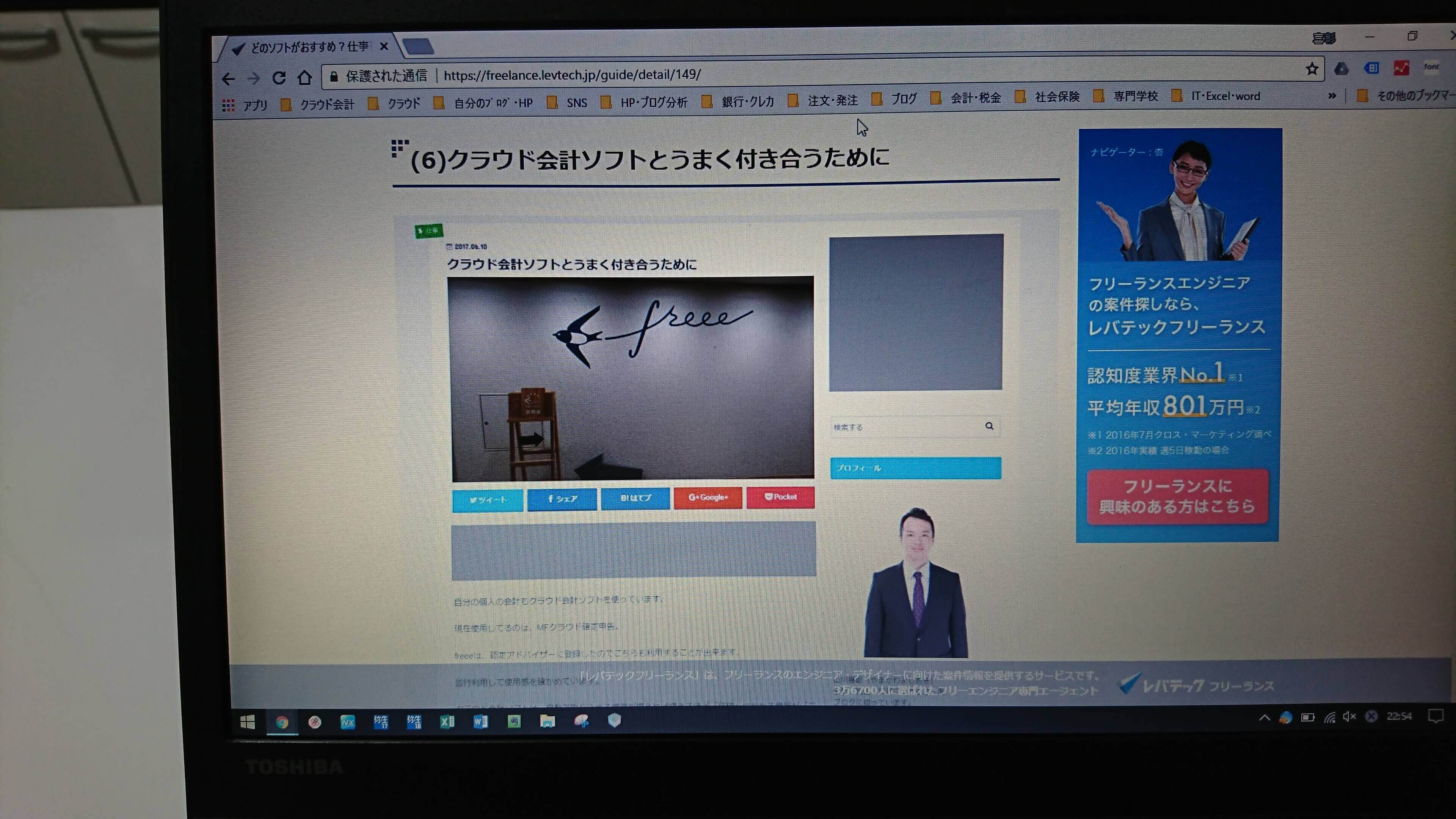Click the freee office photo
Screen dimensions: 1456x819
[x=632, y=379]
